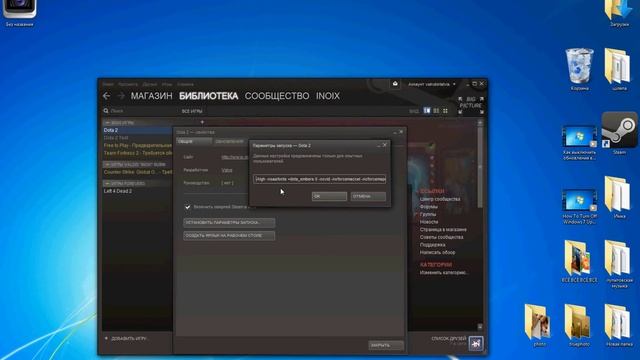The width and height of the screenshot is (640, 360).
Task: Open the СООБЩЕСТВО (Community) section
Action: tap(277, 96)
